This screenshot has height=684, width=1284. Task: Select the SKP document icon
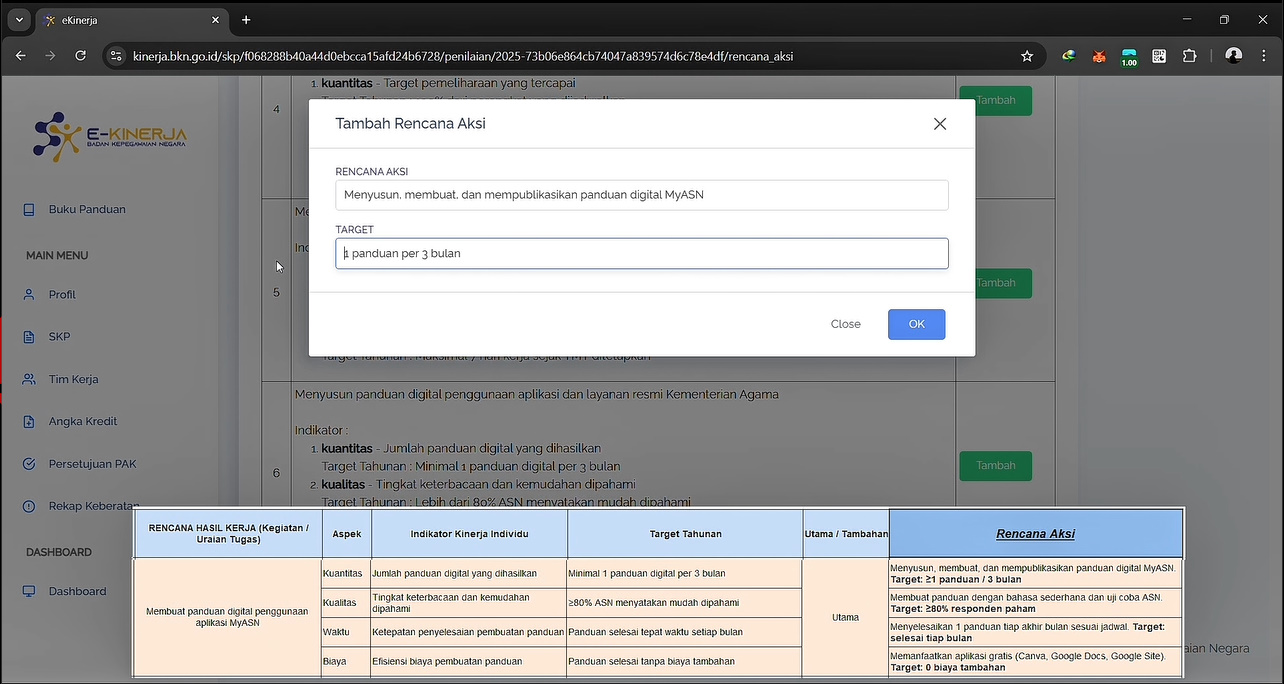coord(29,337)
